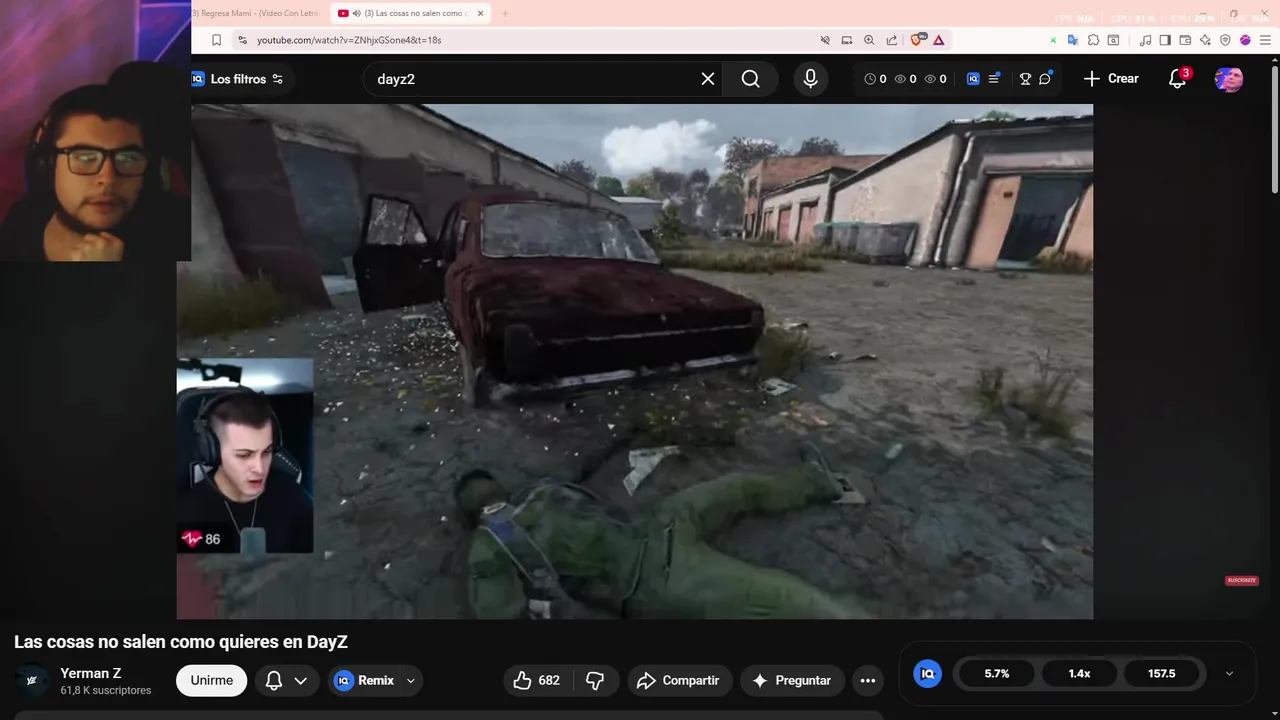Click the trophy icon in header
Viewport: 1280px width, 720px height.
pyautogui.click(x=1025, y=79)
